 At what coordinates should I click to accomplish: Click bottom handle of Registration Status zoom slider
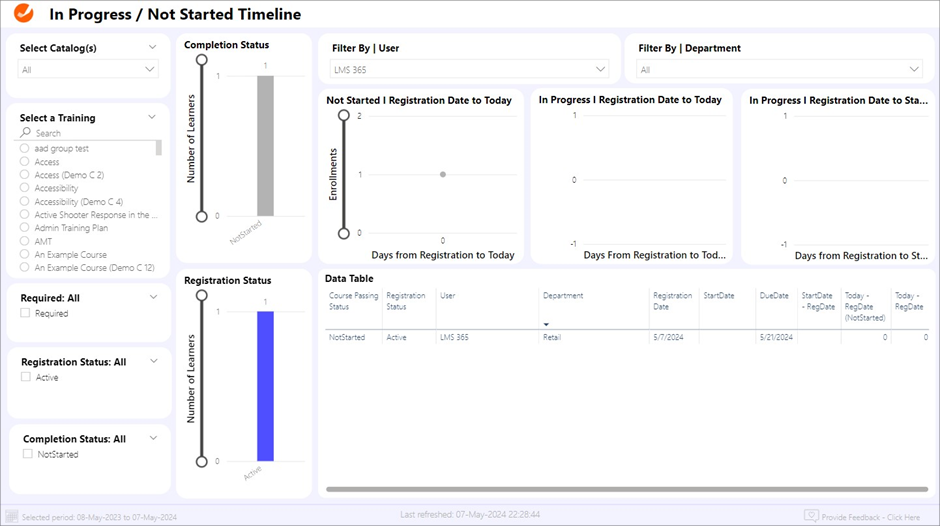202,461
